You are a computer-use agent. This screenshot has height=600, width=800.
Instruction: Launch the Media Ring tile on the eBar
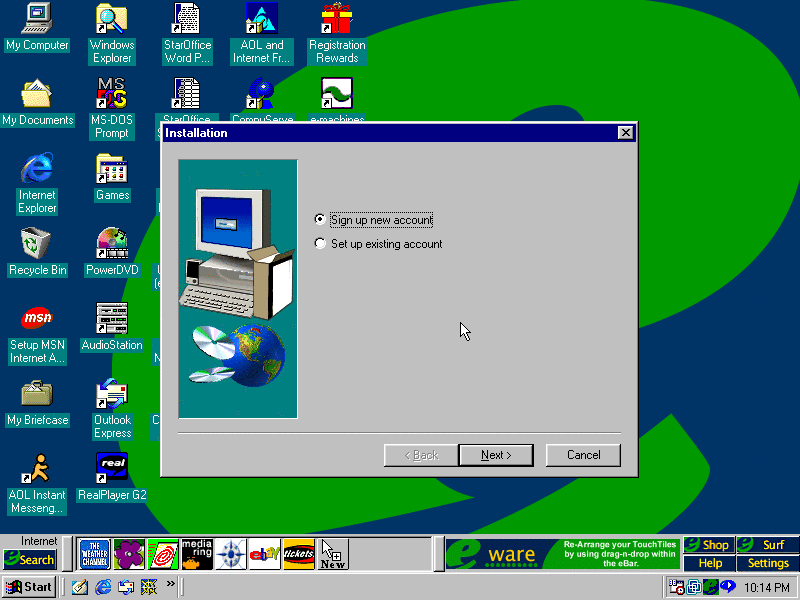tap(196, 554)
